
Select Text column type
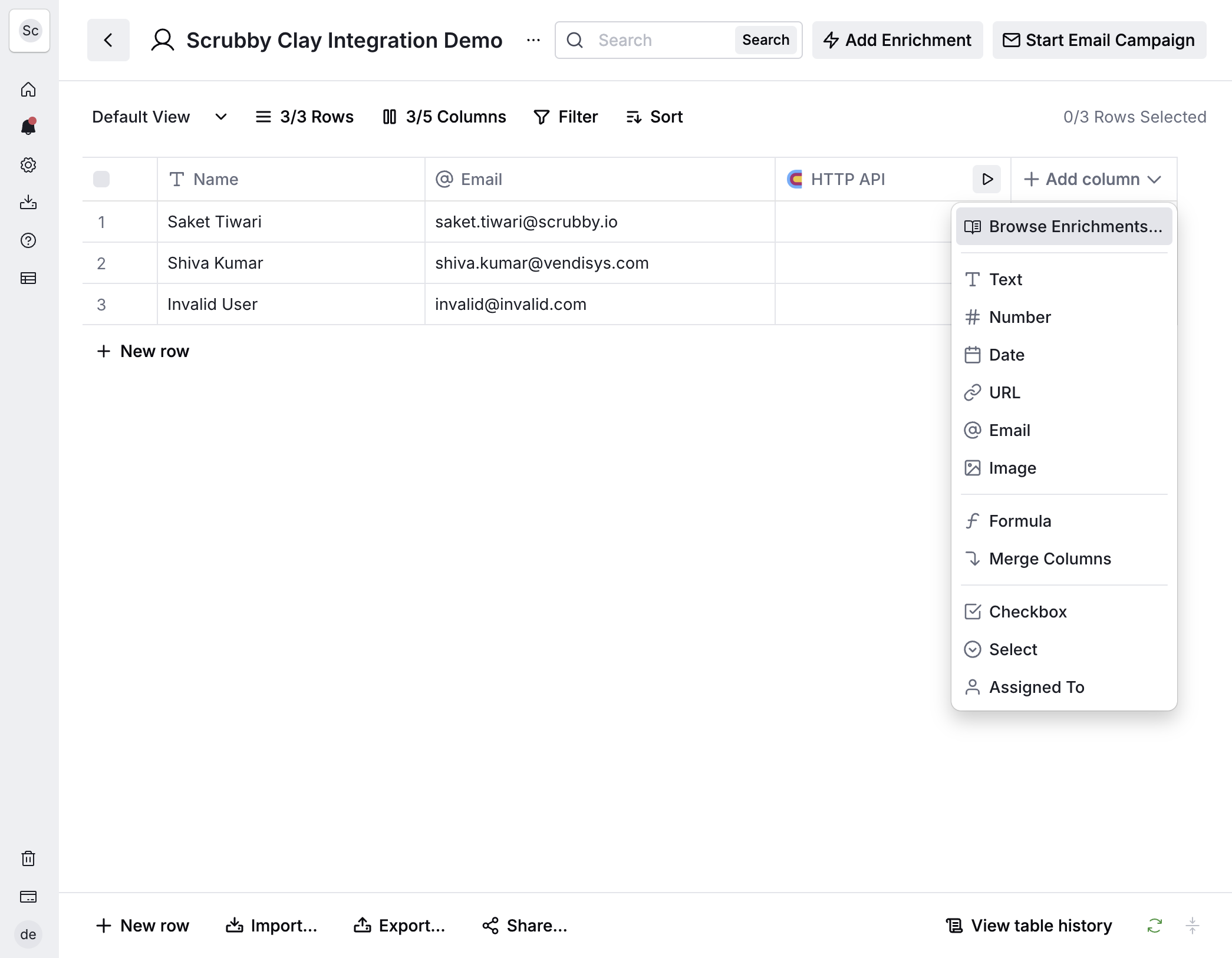(1064, 279)
